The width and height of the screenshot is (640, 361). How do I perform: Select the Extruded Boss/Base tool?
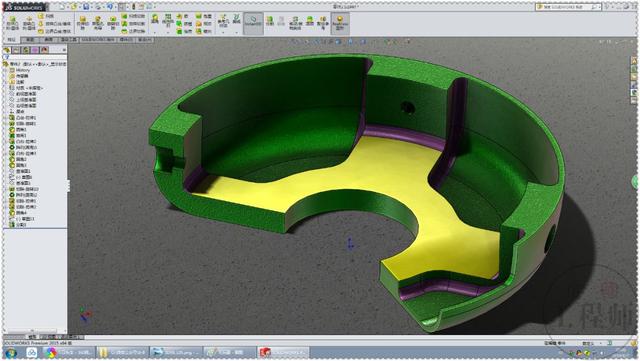(12, 23)
